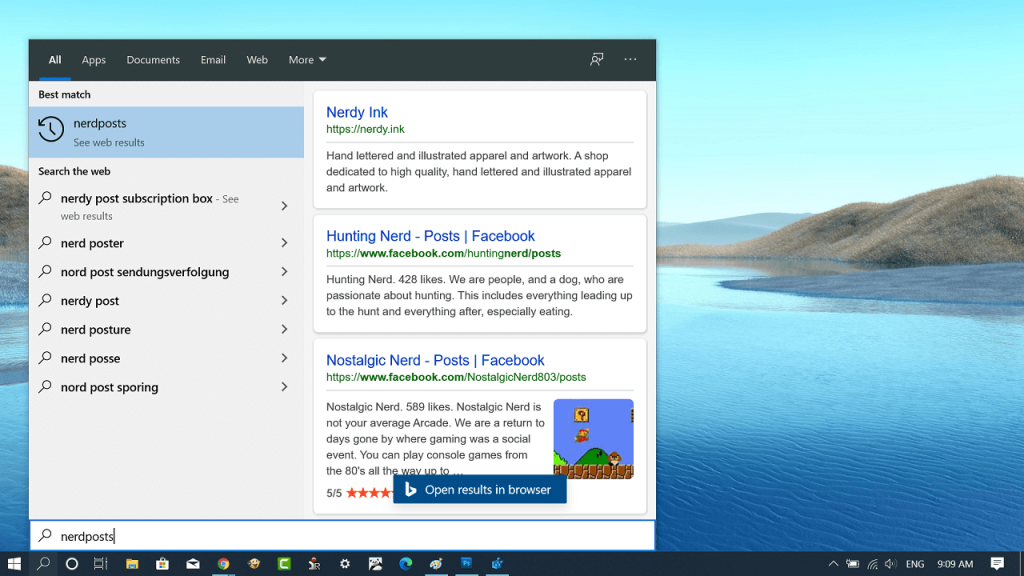
Task: Click the nerdposts search input field
Action: [x=342, y=536]
